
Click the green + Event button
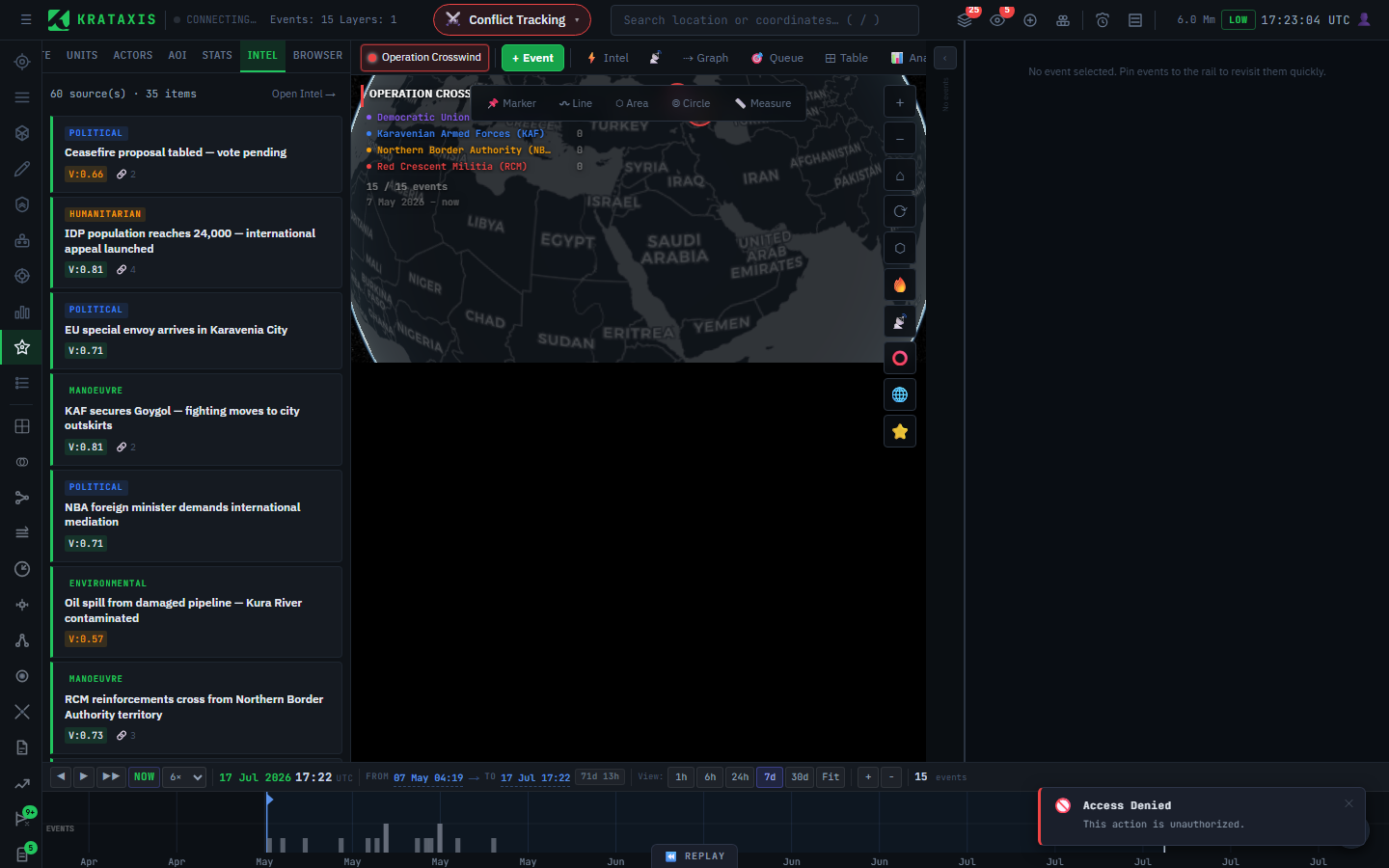coord(532,58)
